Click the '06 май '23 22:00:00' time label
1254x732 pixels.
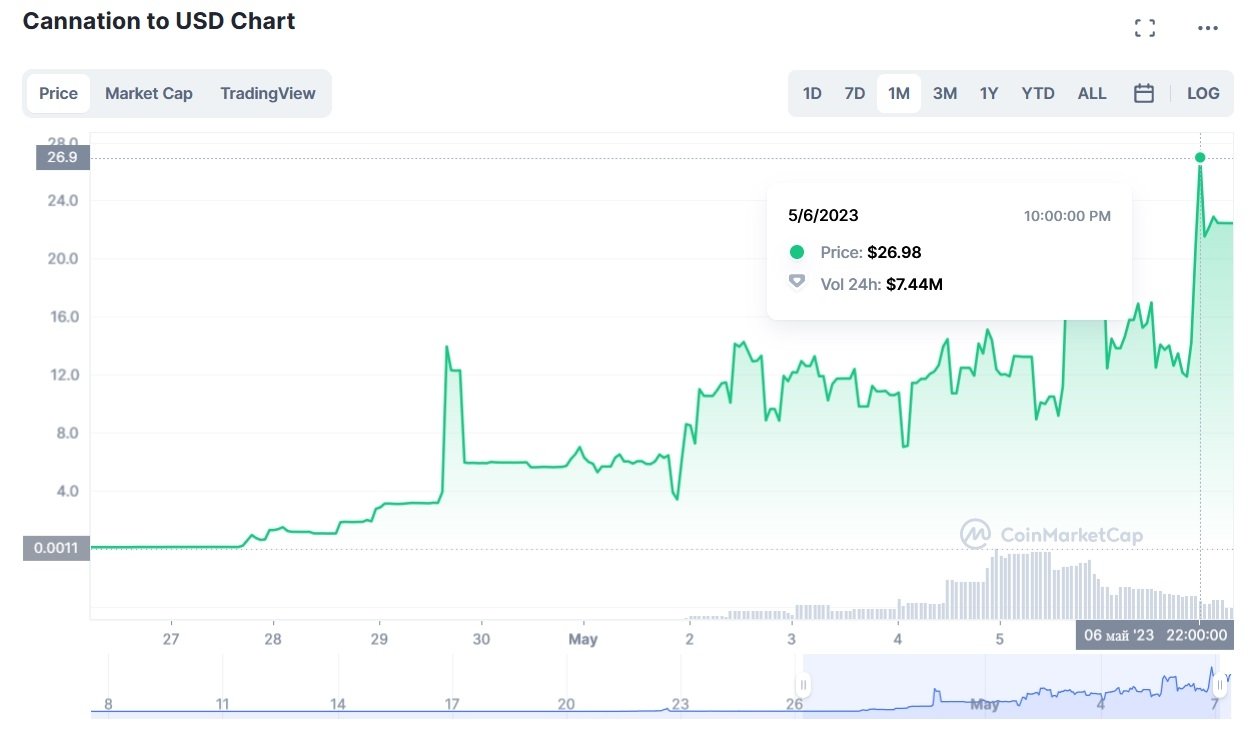pos(1155,635)
